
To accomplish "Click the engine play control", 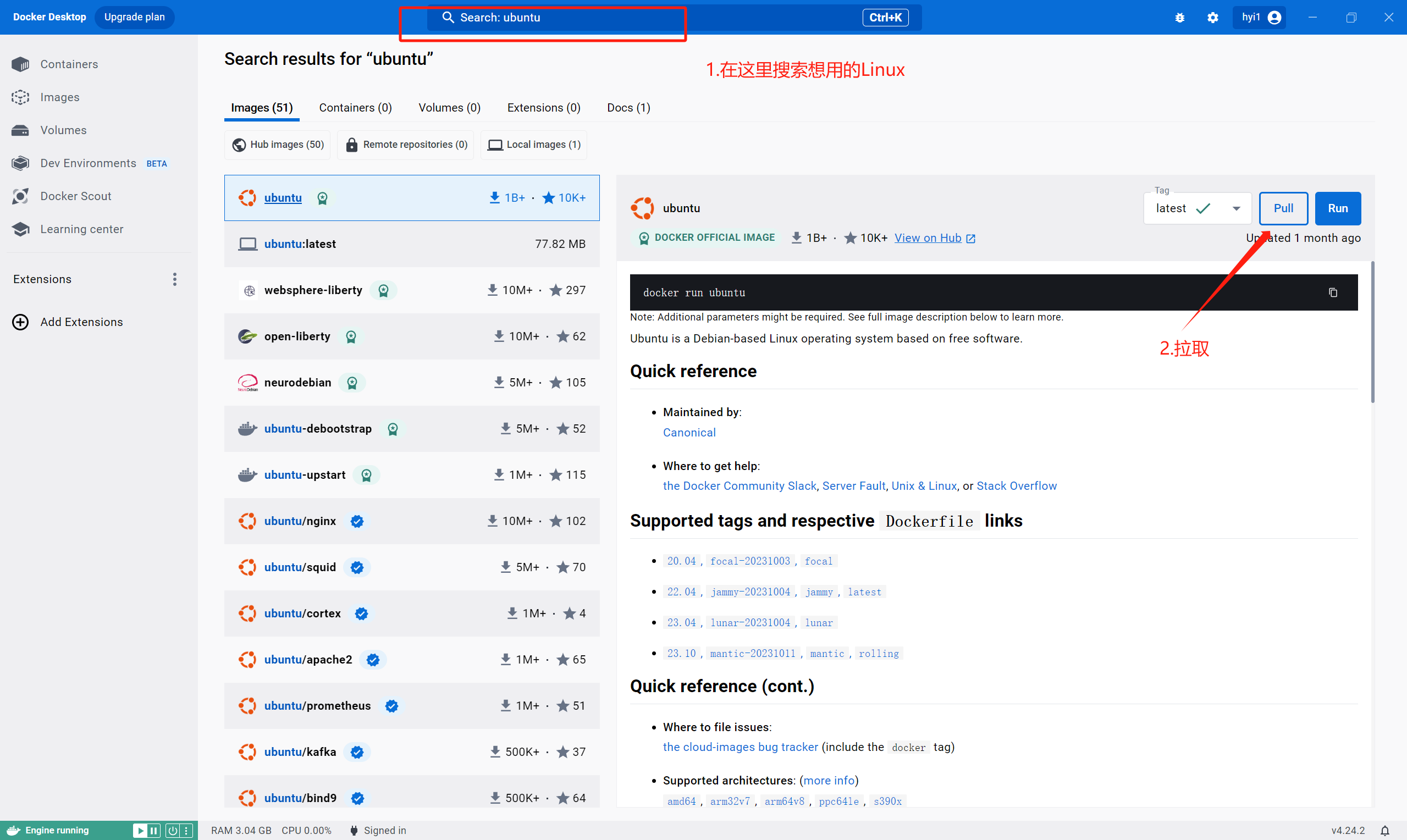I will 140,830.
